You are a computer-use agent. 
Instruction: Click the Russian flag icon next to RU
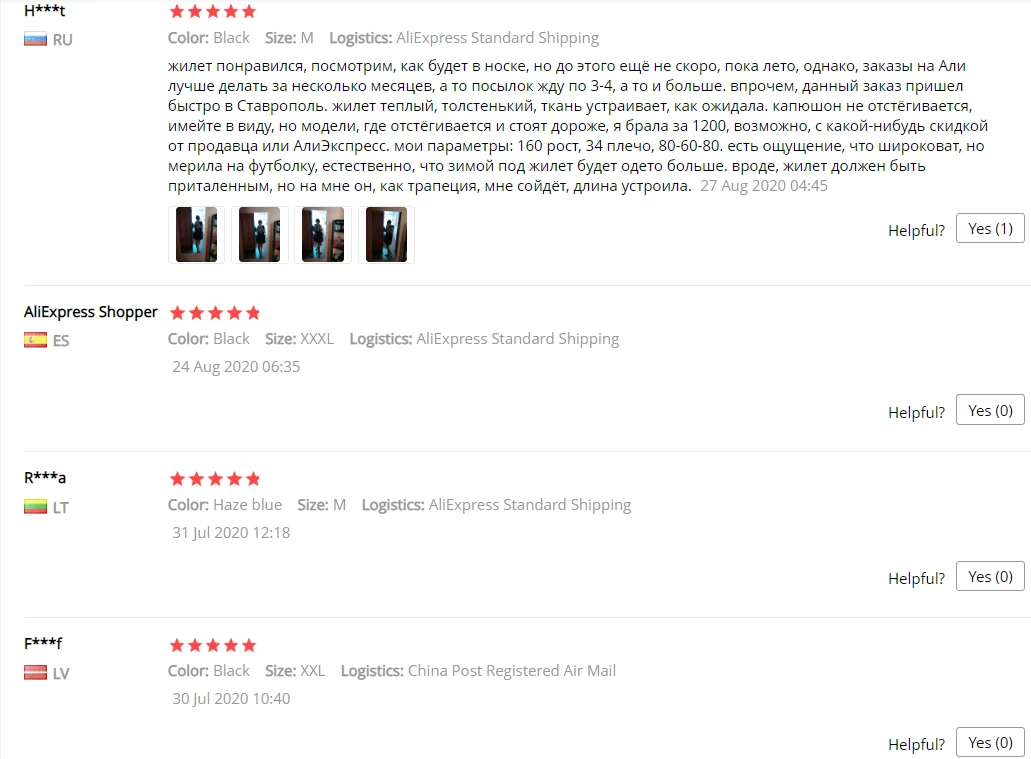(35, 39)
